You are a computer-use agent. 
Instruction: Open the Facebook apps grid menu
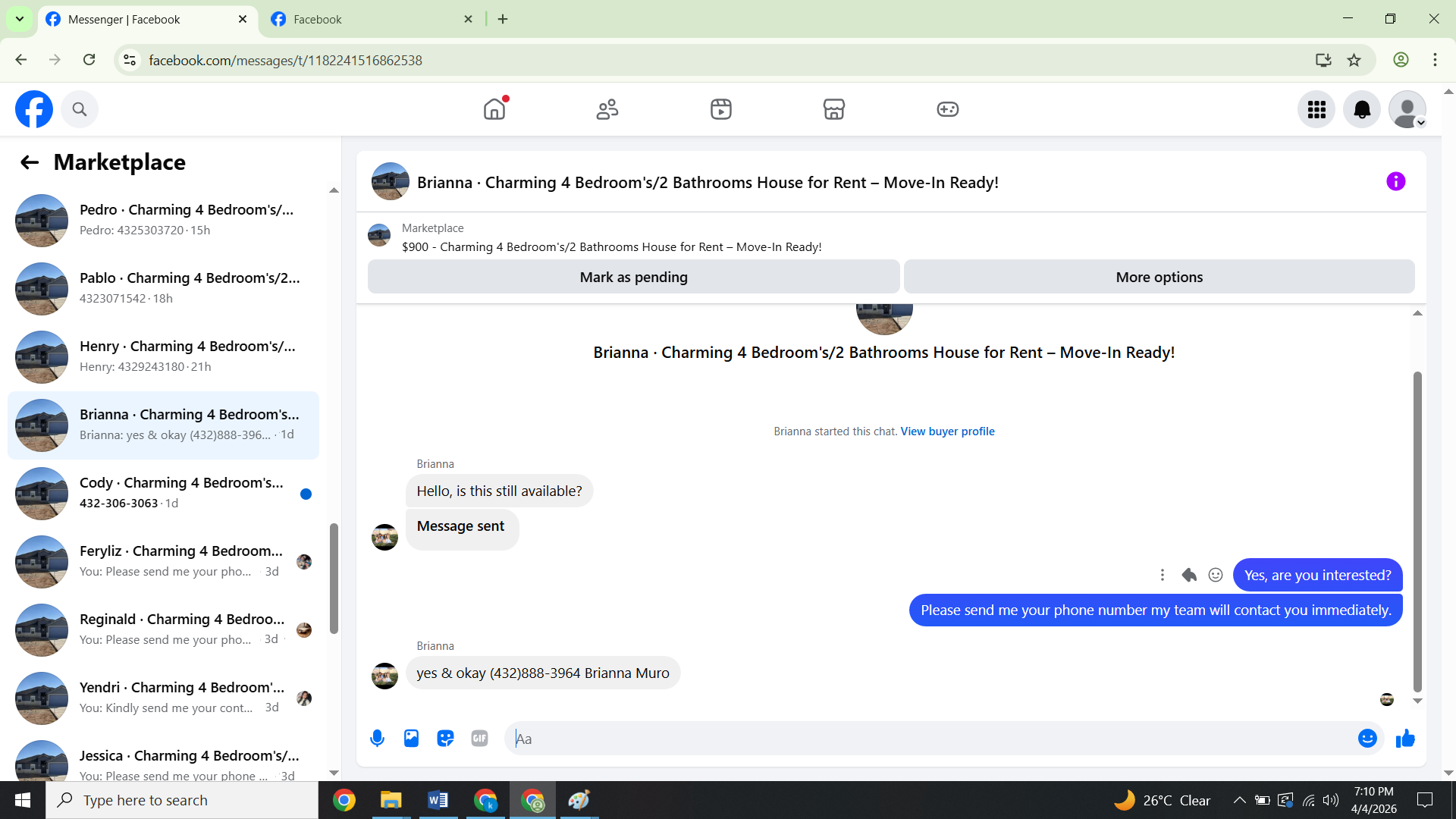point(1316,110)
